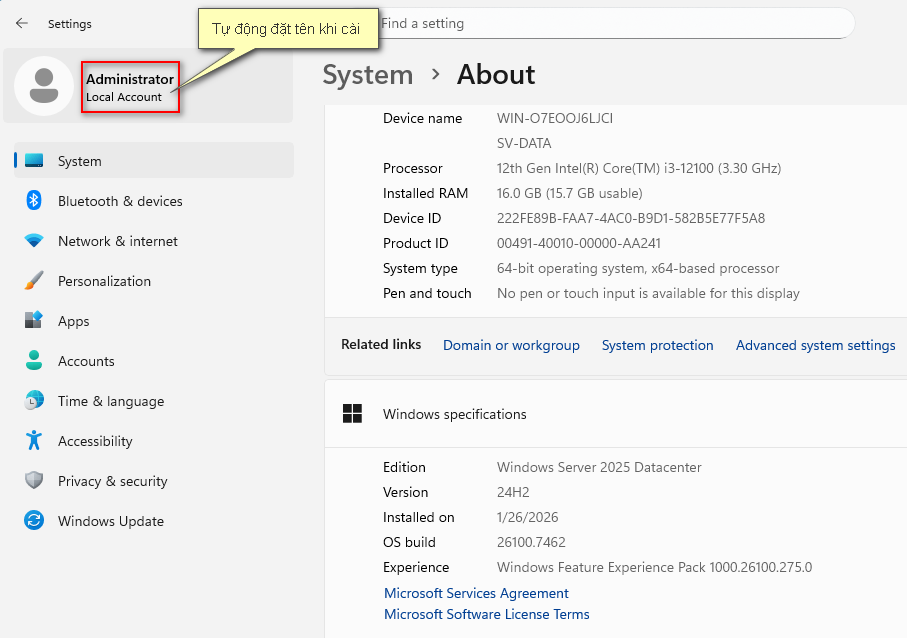Open the System settings page label

click(80, 161)
